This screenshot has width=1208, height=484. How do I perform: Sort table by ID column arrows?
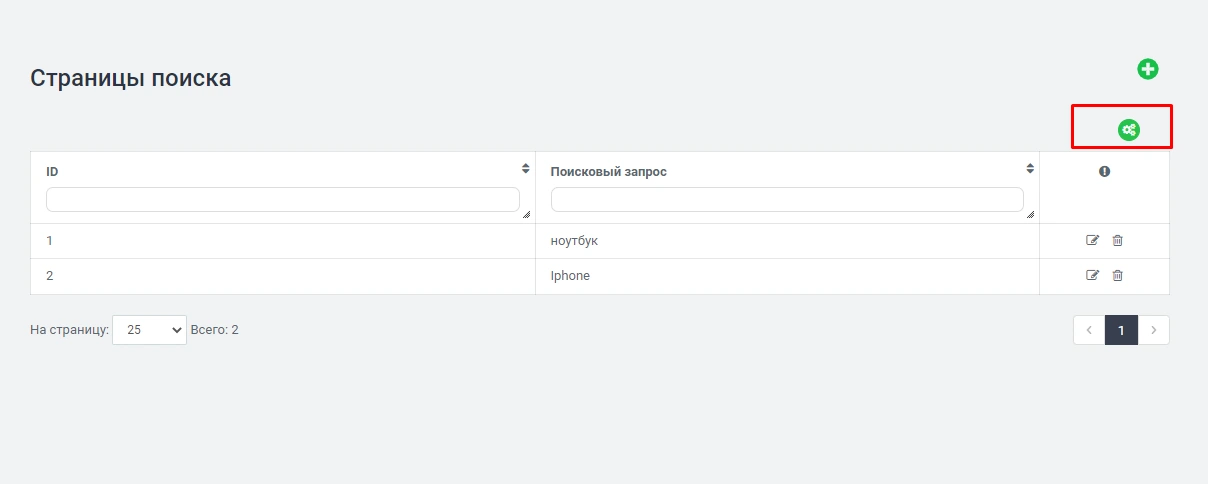[525, 168]
